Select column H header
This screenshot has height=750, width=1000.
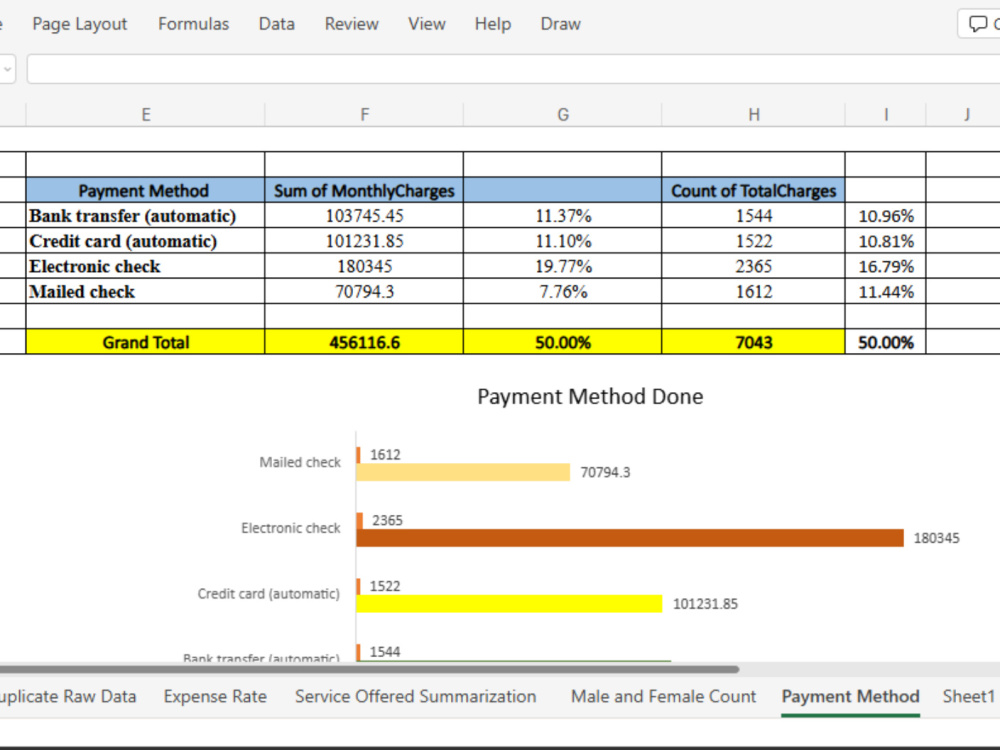754,115
